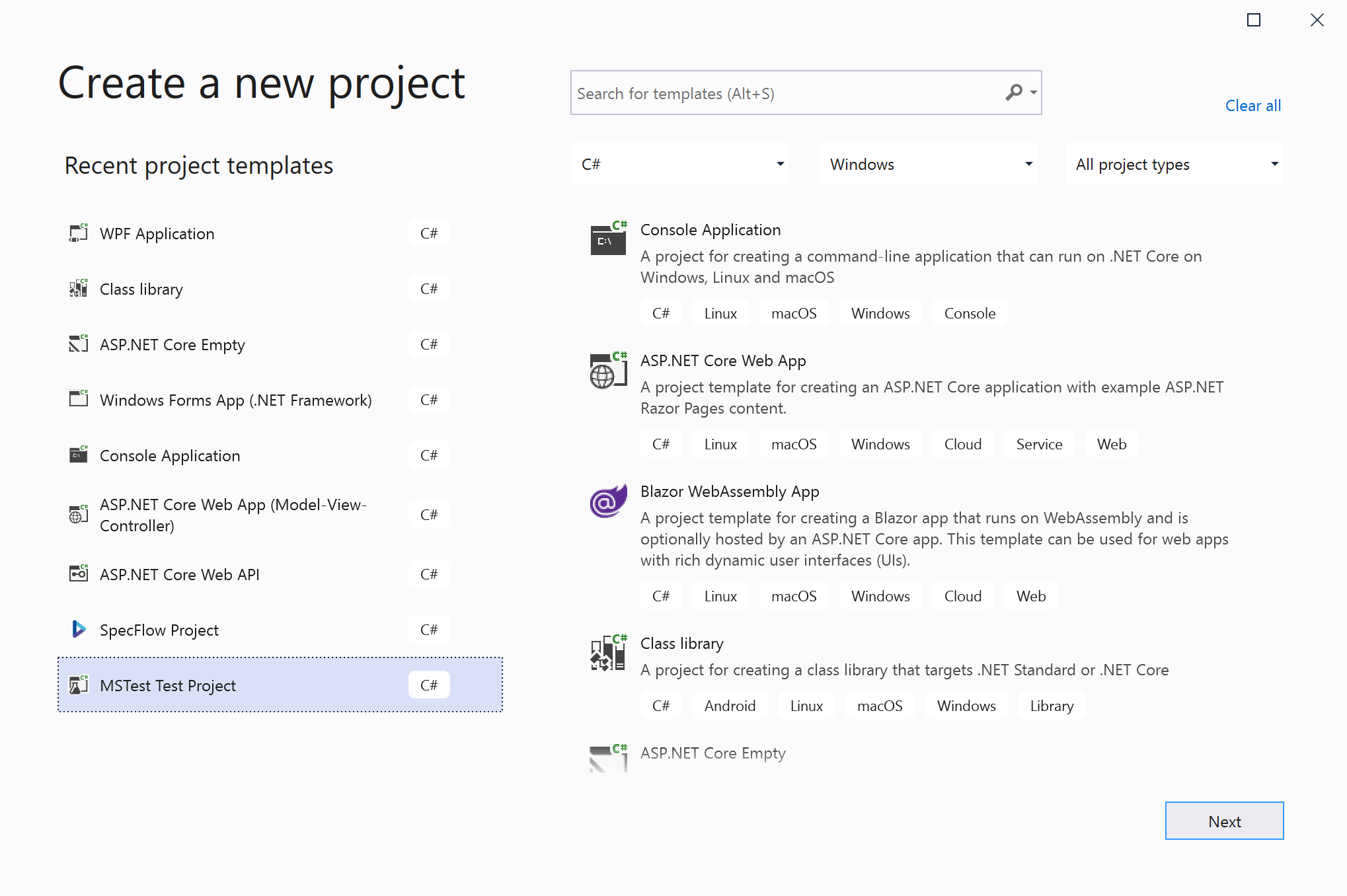Image resolution: width=1347 pixels, height=896 pixels.
Task: Open the C# language filter dropdown
Action: pos(681,164)
